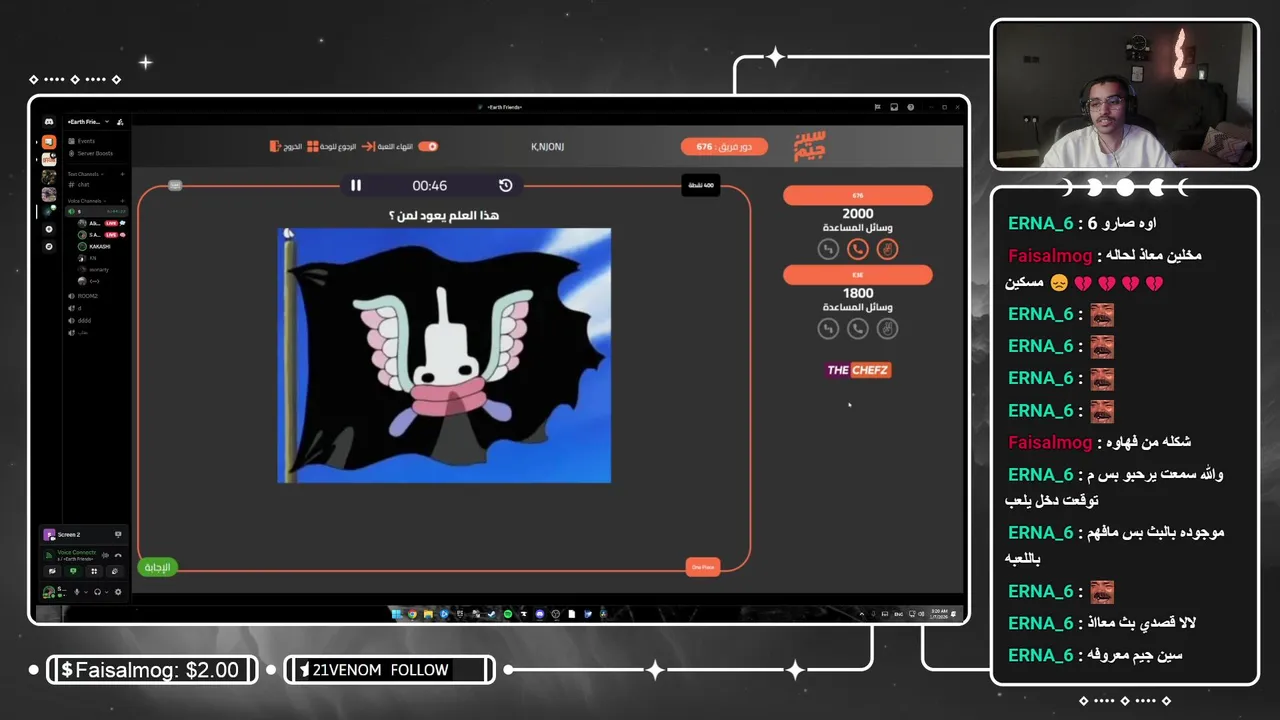Viewport: 1280px width, 720px height.
Task: Reset the timer with the restart icon
Action: pyautogui.click(x=505, y=185)
